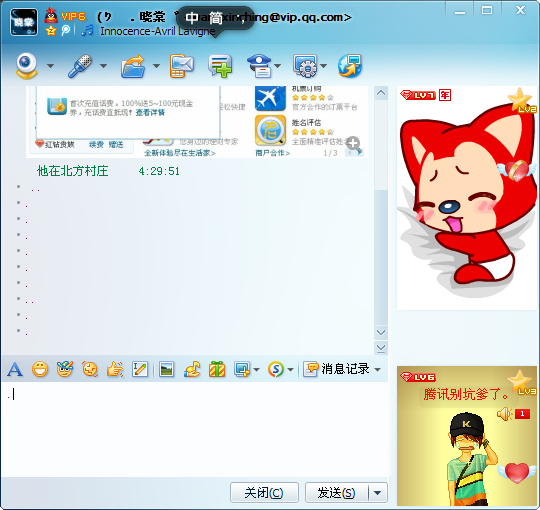Click the contact avatar in title bar
This screenshot has height=510, width=540.
click(x=24, y=22)
